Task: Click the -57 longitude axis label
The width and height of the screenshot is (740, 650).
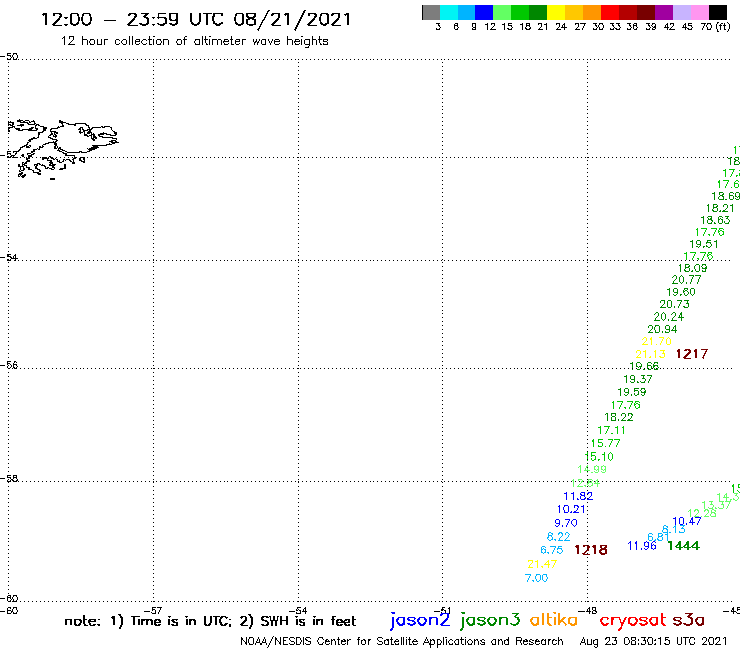Action: (153, 610)
